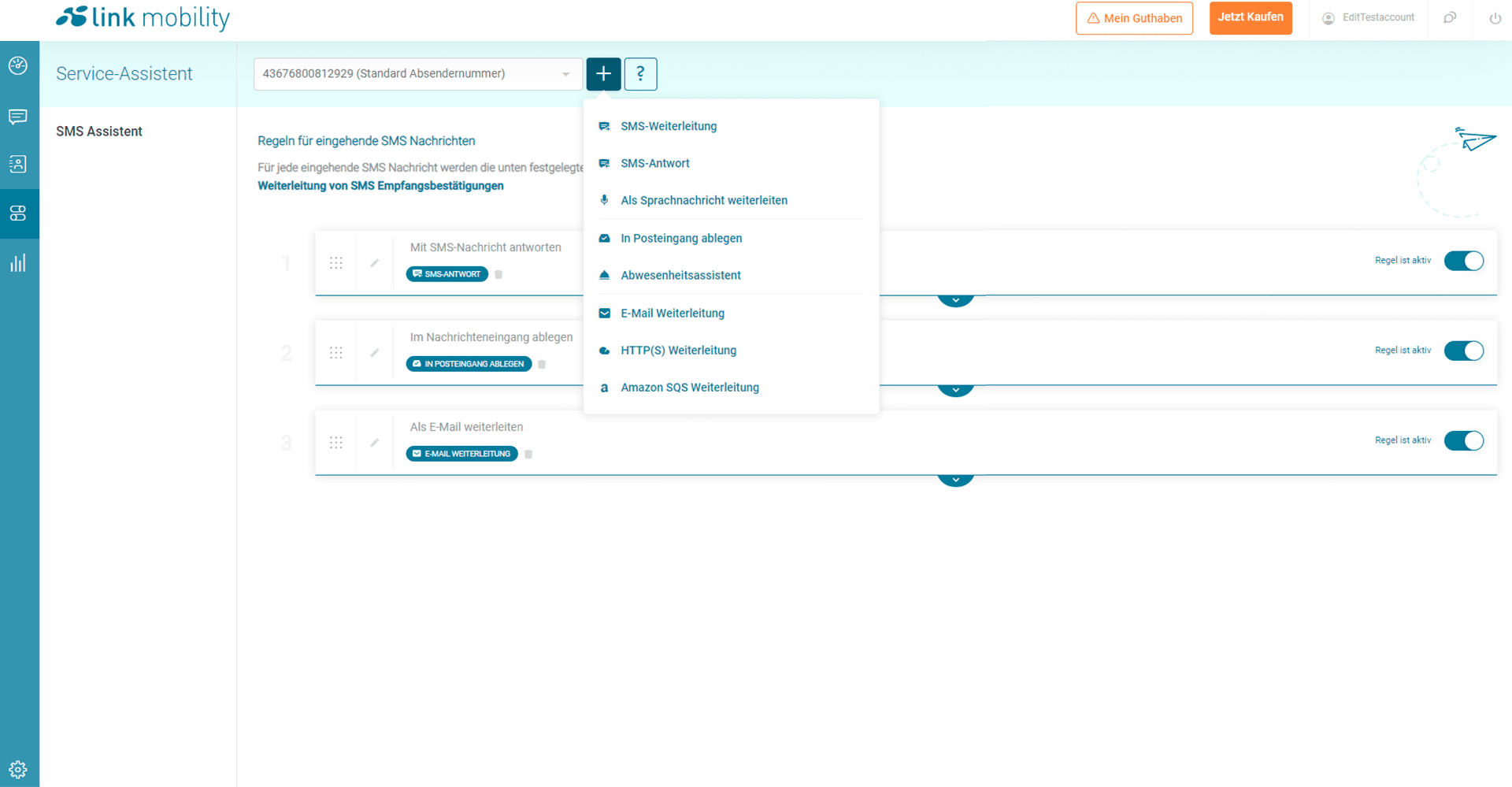Viewport: 1512px width, 787px height.
Task: Disable the 'Mit SMS-Nachricht antworten' rule toggle
Action: [1463, 261]
